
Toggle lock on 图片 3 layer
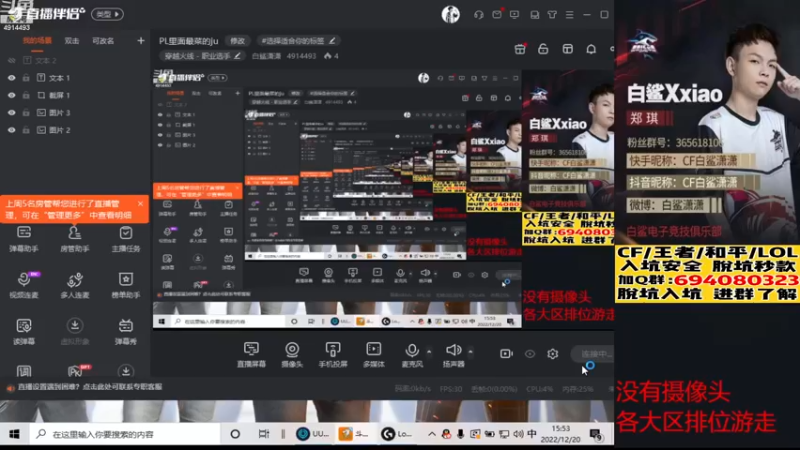tap(26, 113)
